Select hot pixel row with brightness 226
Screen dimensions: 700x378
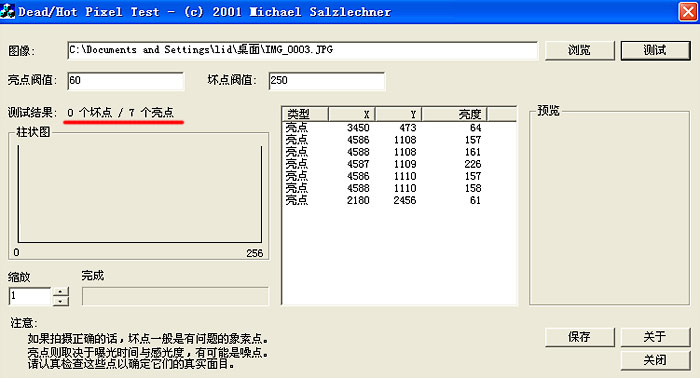pos(400,164)
